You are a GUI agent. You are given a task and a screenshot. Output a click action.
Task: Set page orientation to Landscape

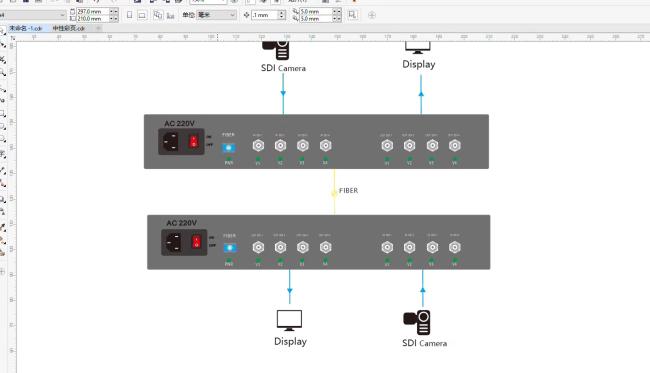142,15
